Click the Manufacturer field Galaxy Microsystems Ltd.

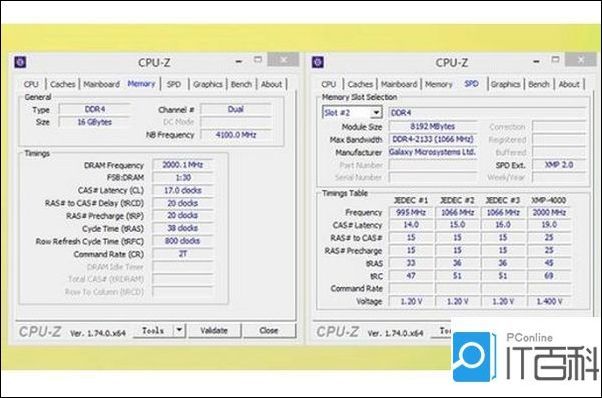433,152
